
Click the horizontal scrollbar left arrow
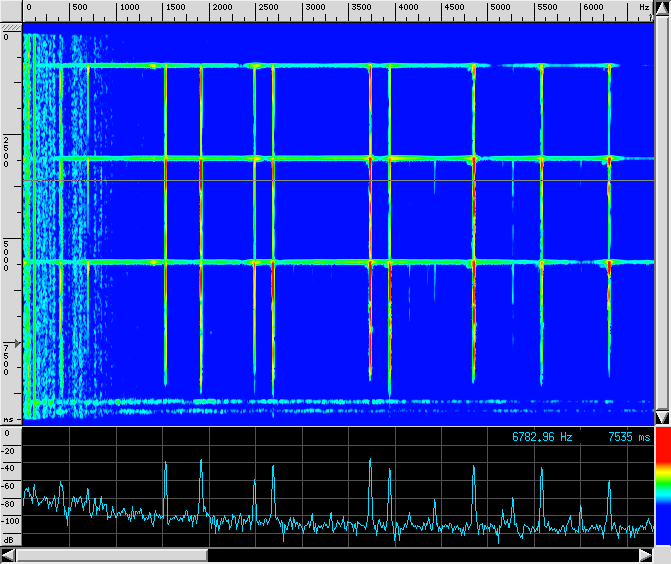pyautogui.click(x=8, y=555)
